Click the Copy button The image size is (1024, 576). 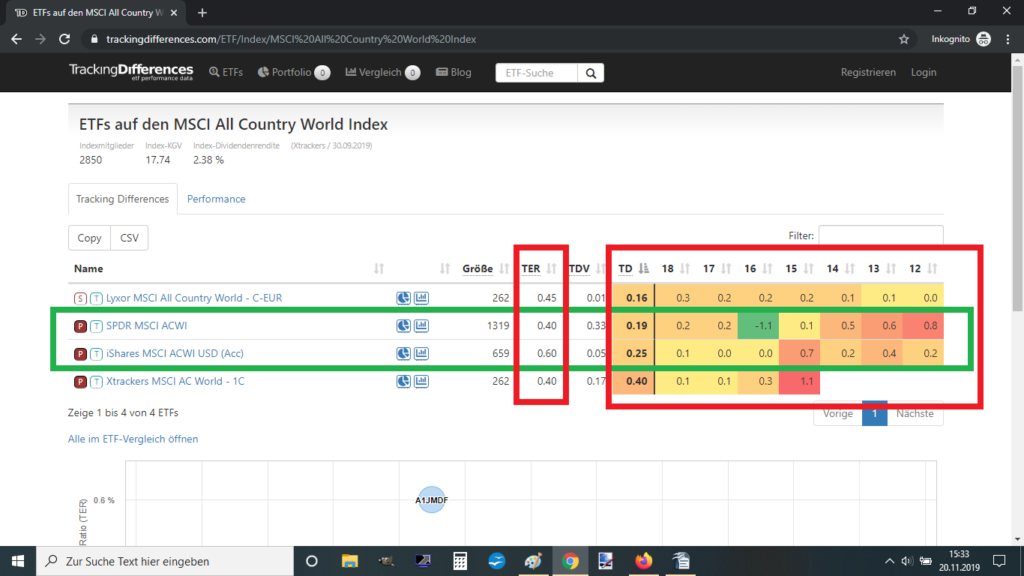click(89, 238)
